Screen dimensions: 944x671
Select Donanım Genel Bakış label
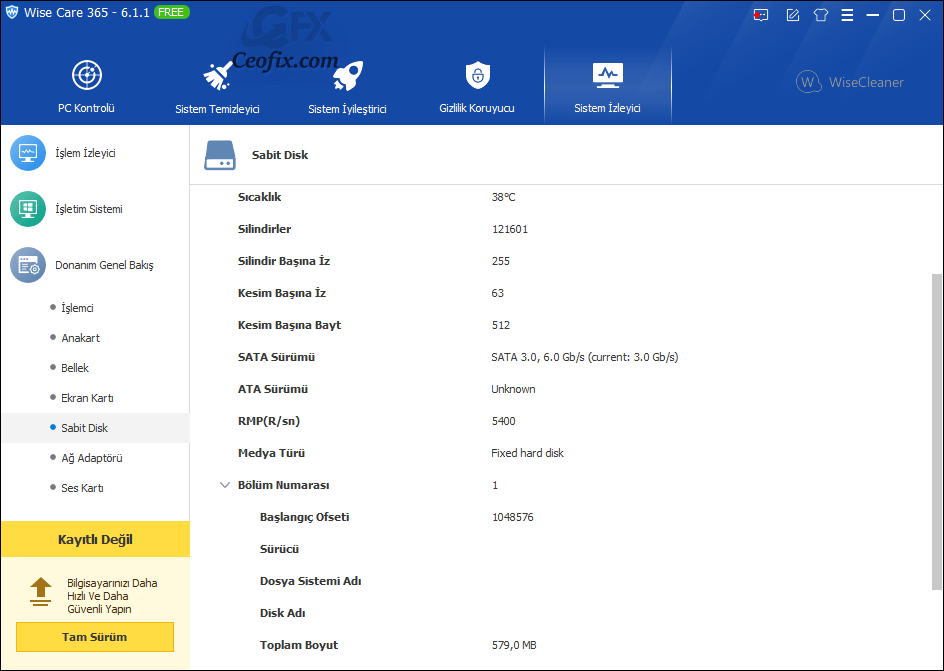pos(104,265)
